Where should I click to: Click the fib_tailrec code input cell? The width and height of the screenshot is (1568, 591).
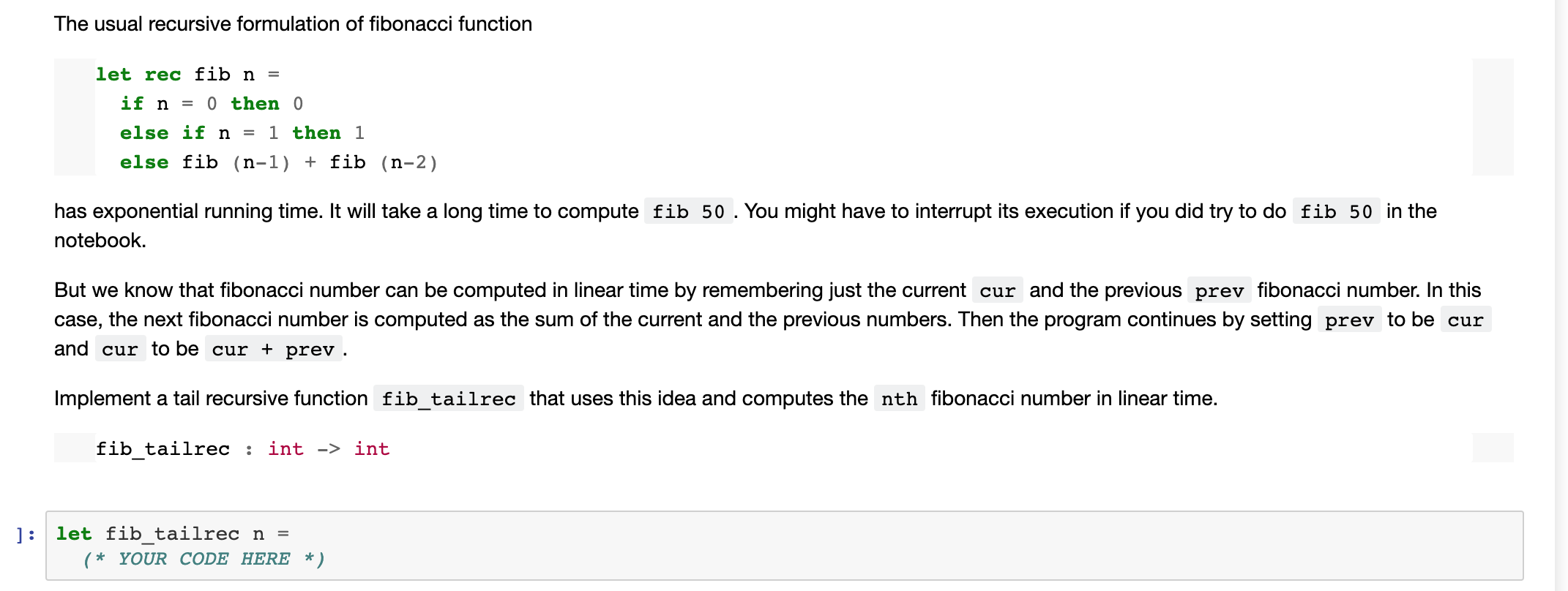point(784,546)
